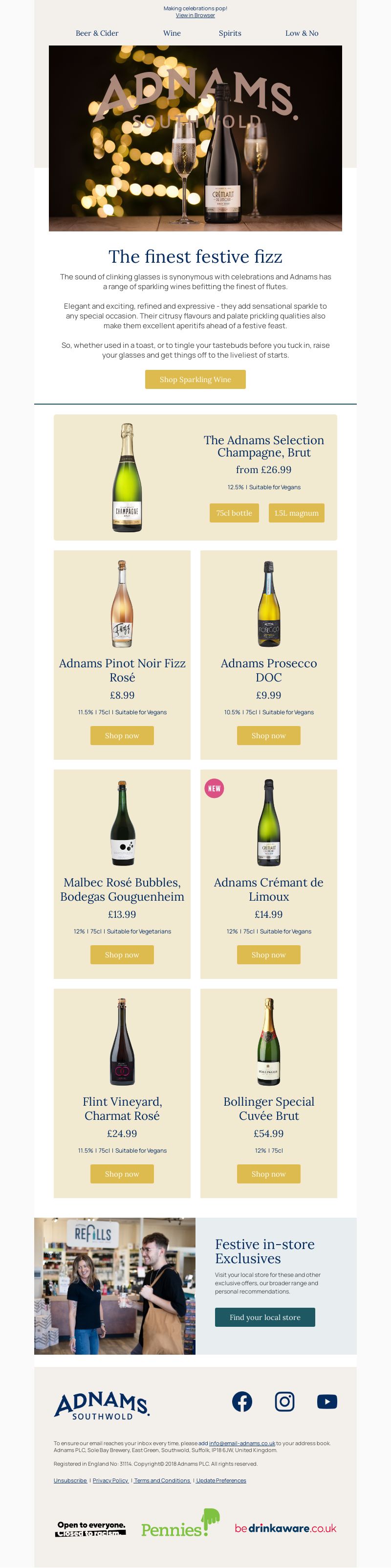Click the Pennies logo

180,1523
